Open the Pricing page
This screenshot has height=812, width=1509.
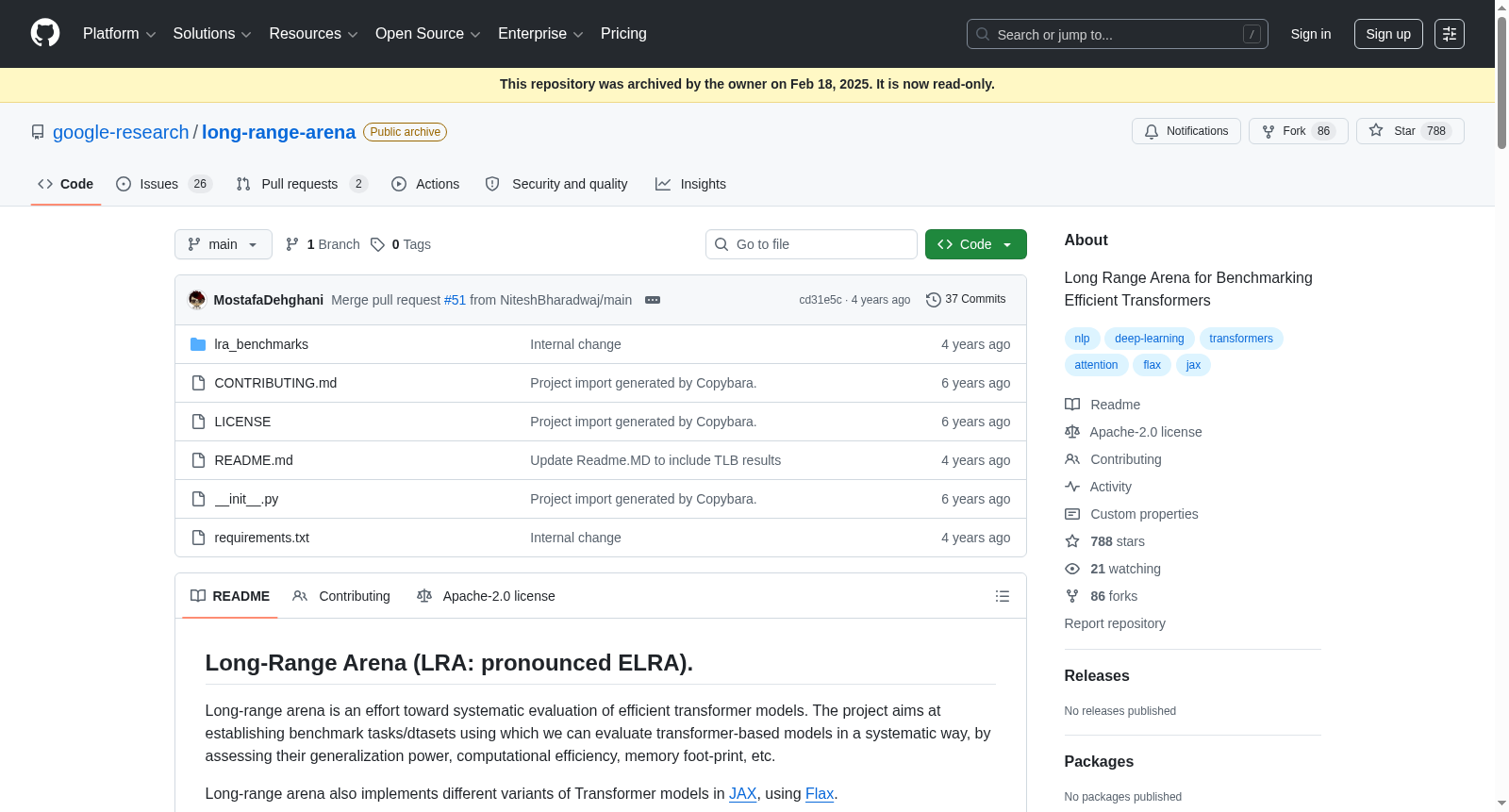click(623, 34)
